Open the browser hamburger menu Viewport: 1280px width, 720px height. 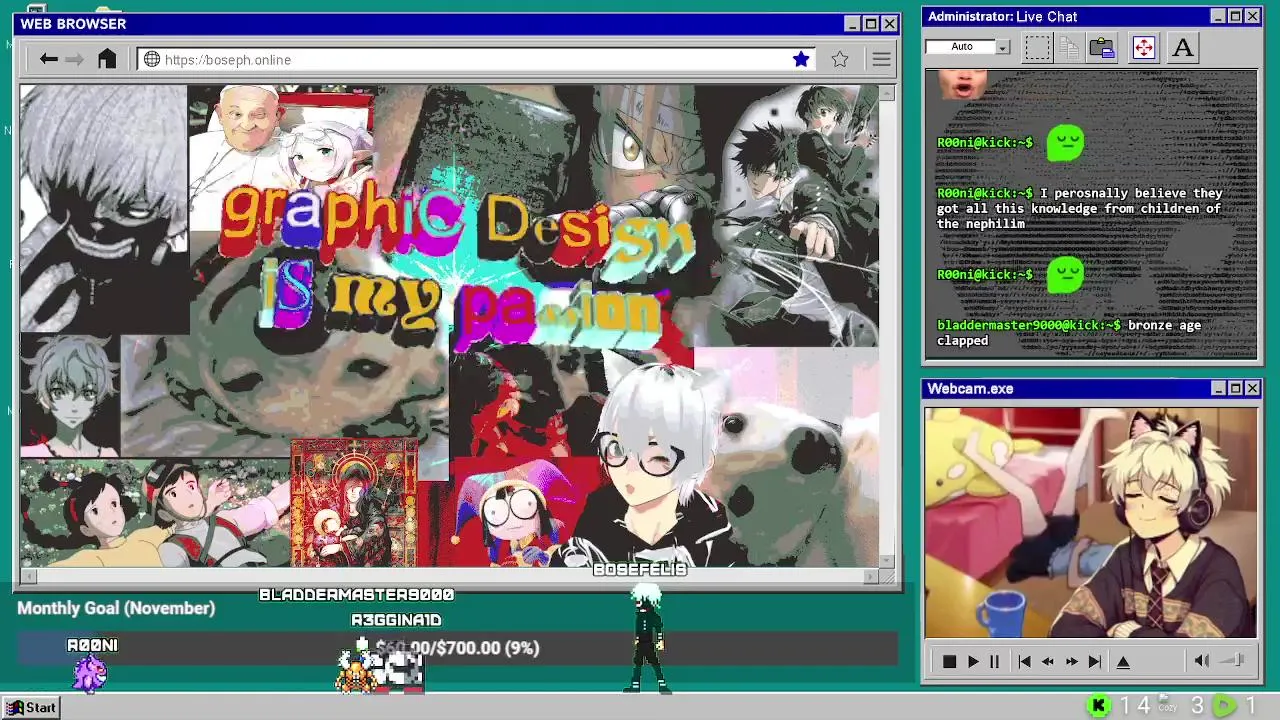[x=881, y=59]
